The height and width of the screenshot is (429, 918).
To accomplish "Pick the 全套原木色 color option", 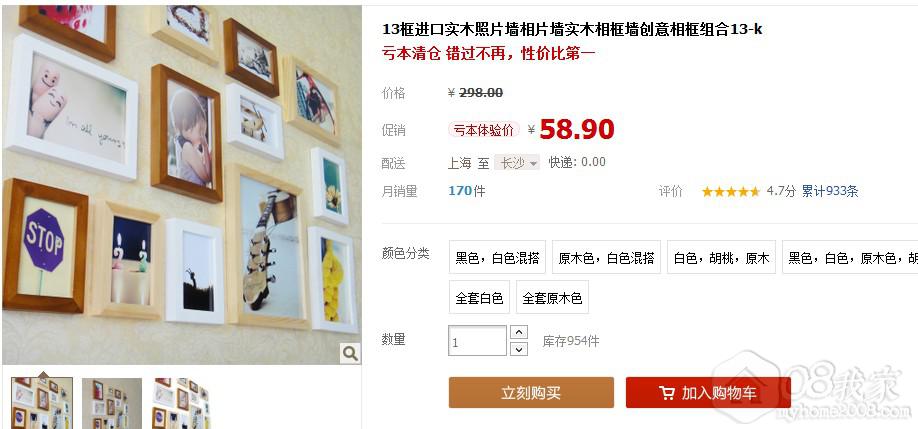I will coord(552,297).
